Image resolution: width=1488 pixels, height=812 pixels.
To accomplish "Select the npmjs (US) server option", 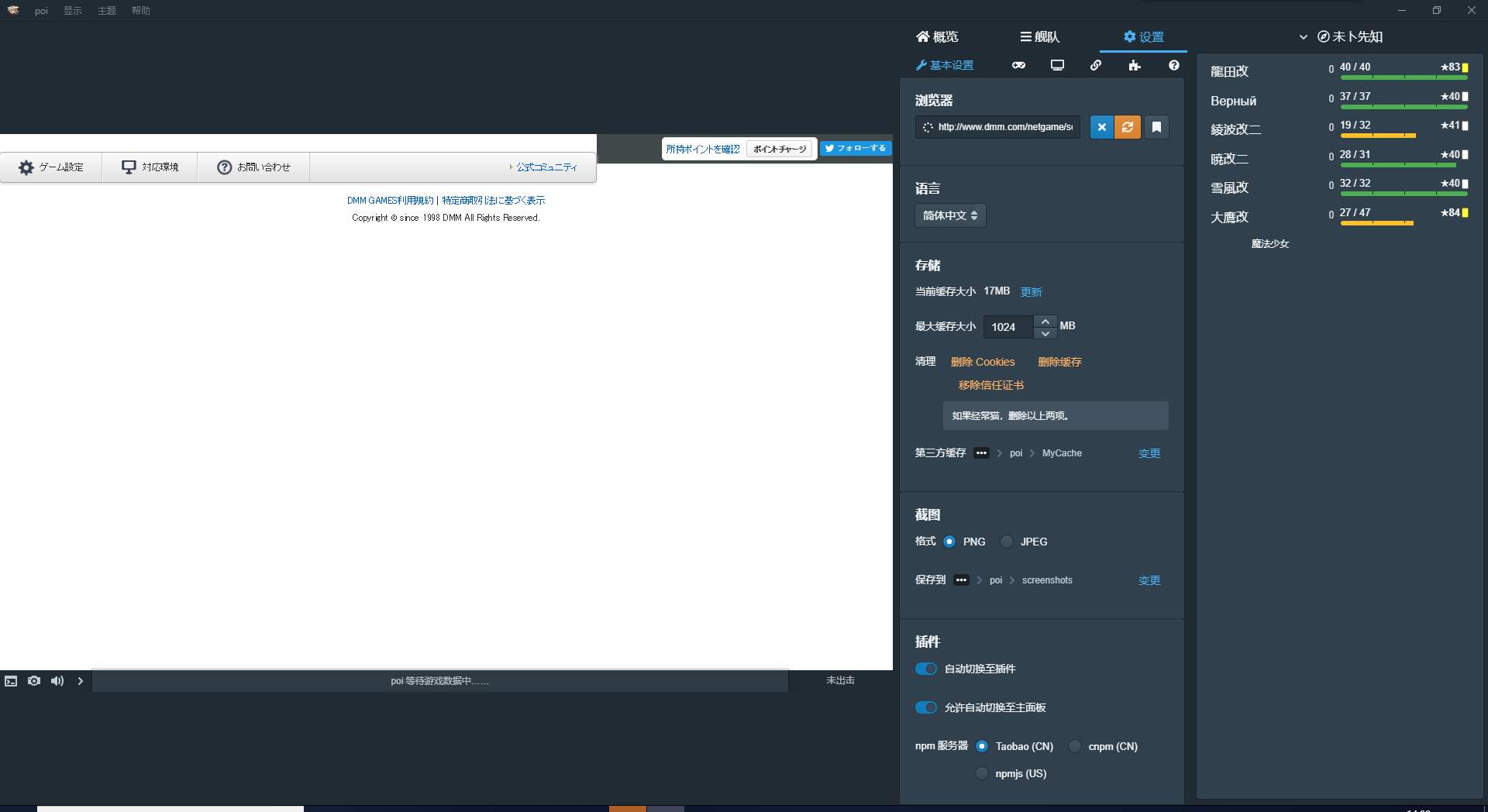I will point(982,773).
